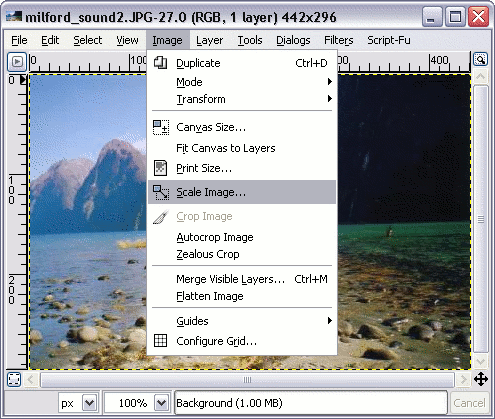Screen dimensions: 495x419
Task: Open the image menu arrow button at ruler corner
Action: 17,62
